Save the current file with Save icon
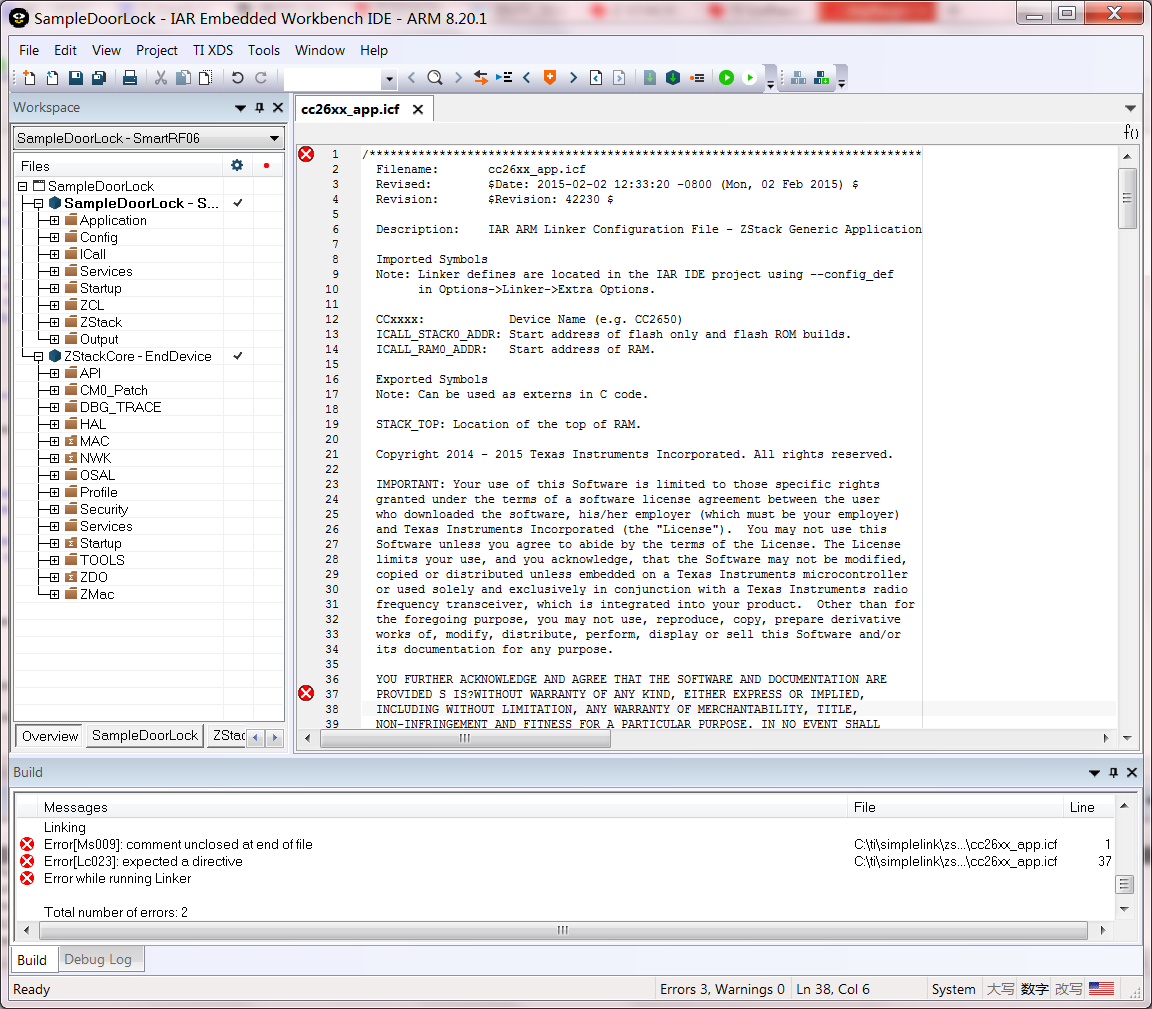This screenshot has width=1152, height=1009. pyautogui.click(x=76, y=78)
